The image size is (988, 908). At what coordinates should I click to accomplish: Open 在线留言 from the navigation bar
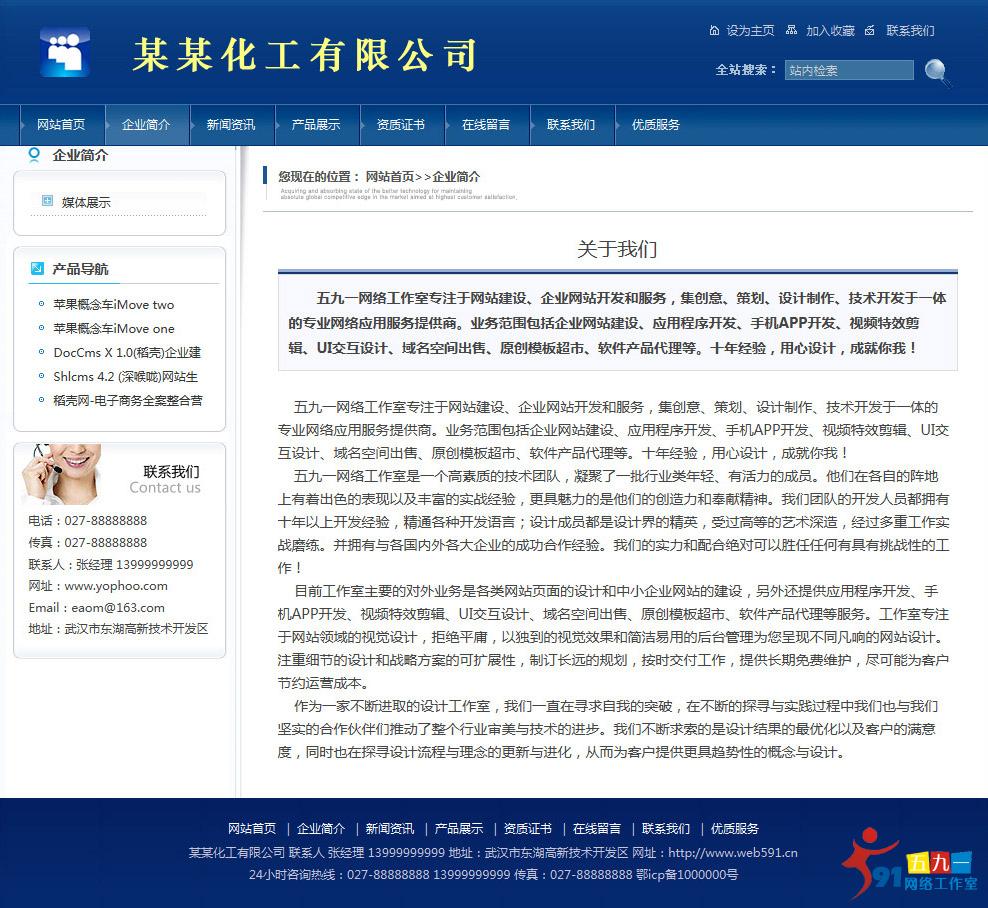(x=484, y=124)
